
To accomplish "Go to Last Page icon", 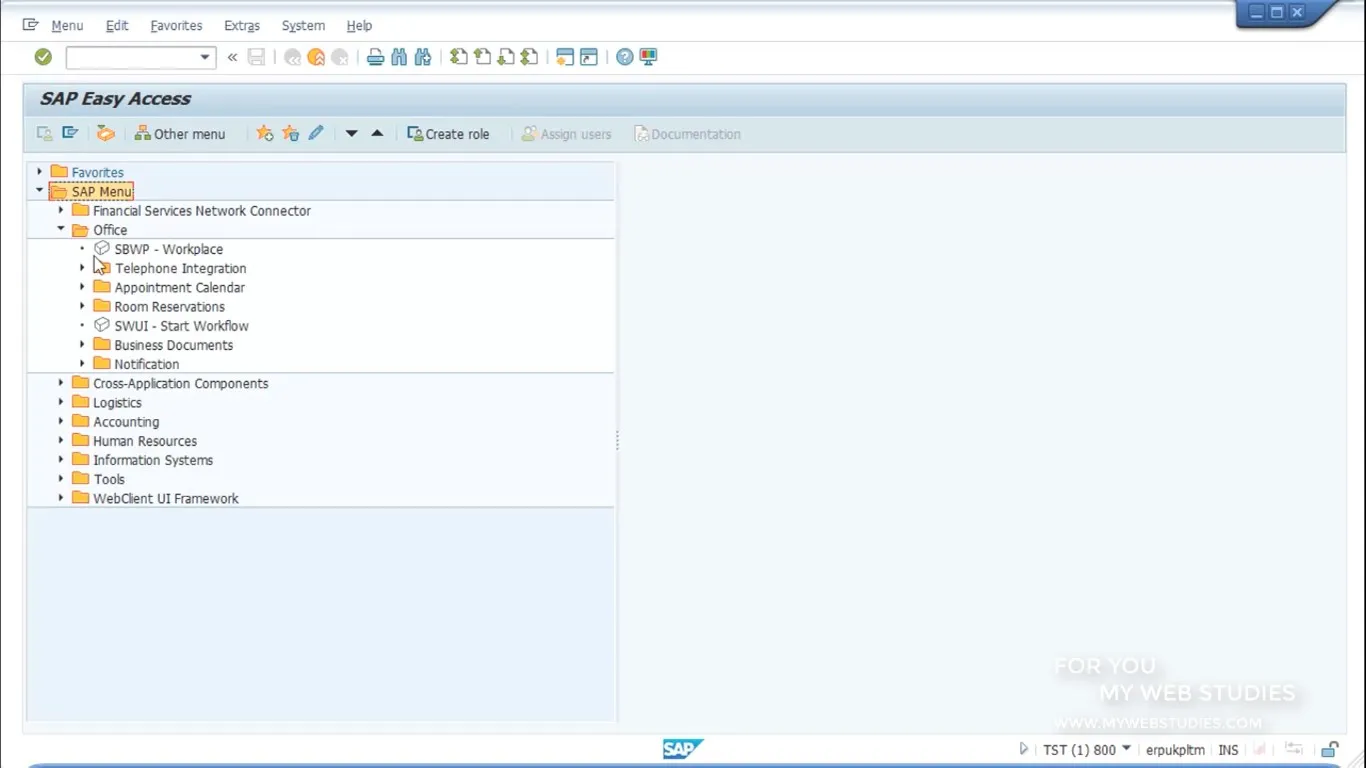I will (530, 57).
